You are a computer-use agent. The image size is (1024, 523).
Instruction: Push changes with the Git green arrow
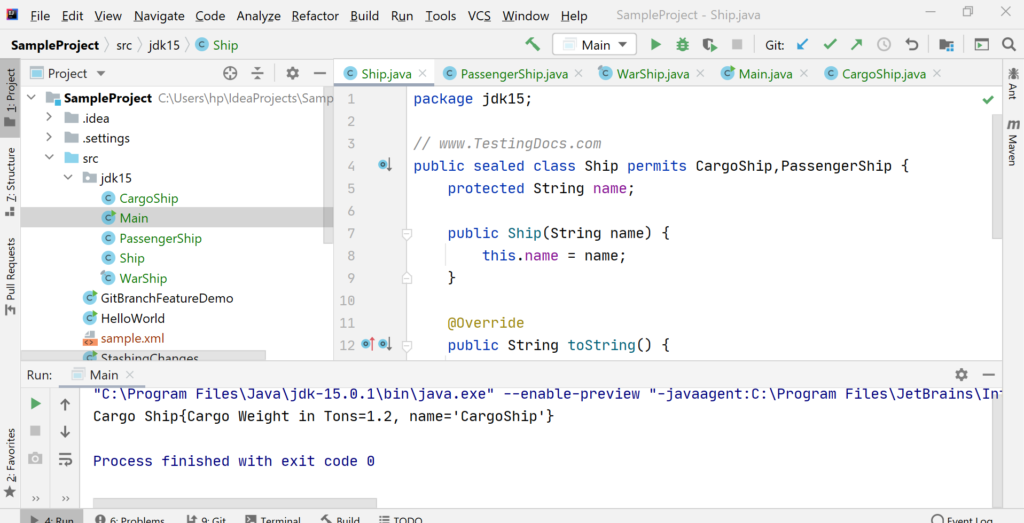click(856, 45)
